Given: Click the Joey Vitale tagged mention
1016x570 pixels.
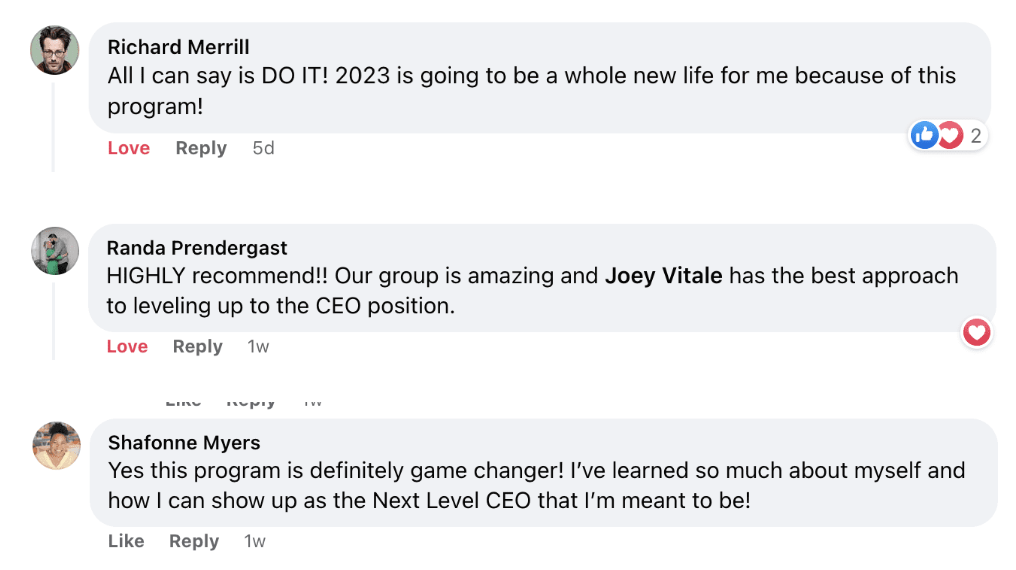Looking at the screenshot, I should (663, 276).
